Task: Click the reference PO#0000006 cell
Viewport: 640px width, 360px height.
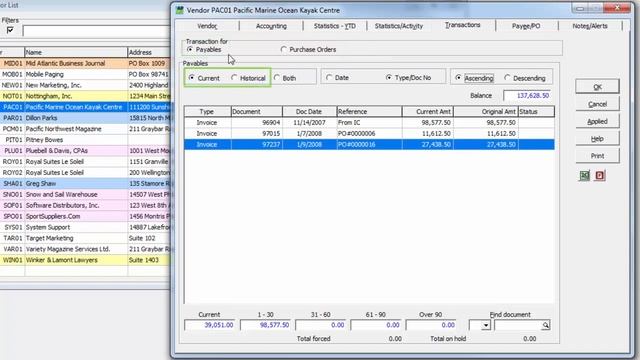Action: [x=369, y=133]
